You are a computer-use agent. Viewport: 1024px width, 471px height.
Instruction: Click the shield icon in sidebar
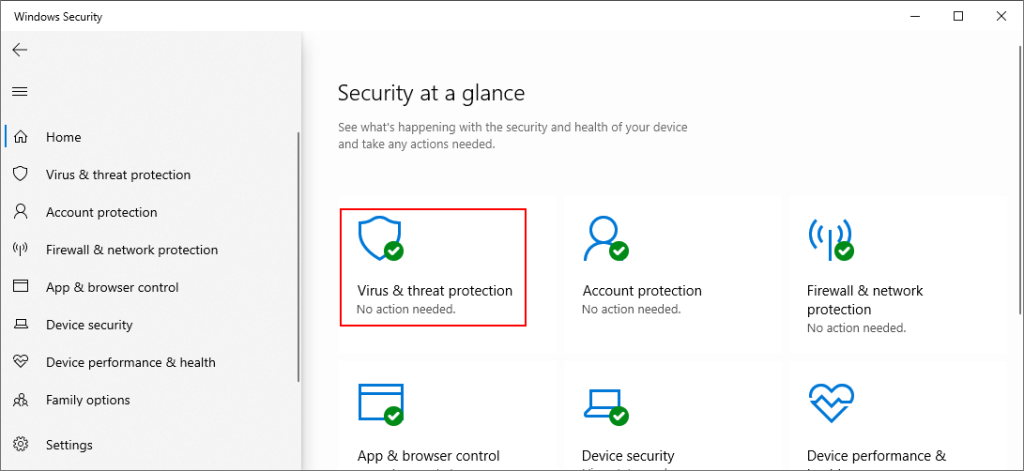tap(20, 174)
